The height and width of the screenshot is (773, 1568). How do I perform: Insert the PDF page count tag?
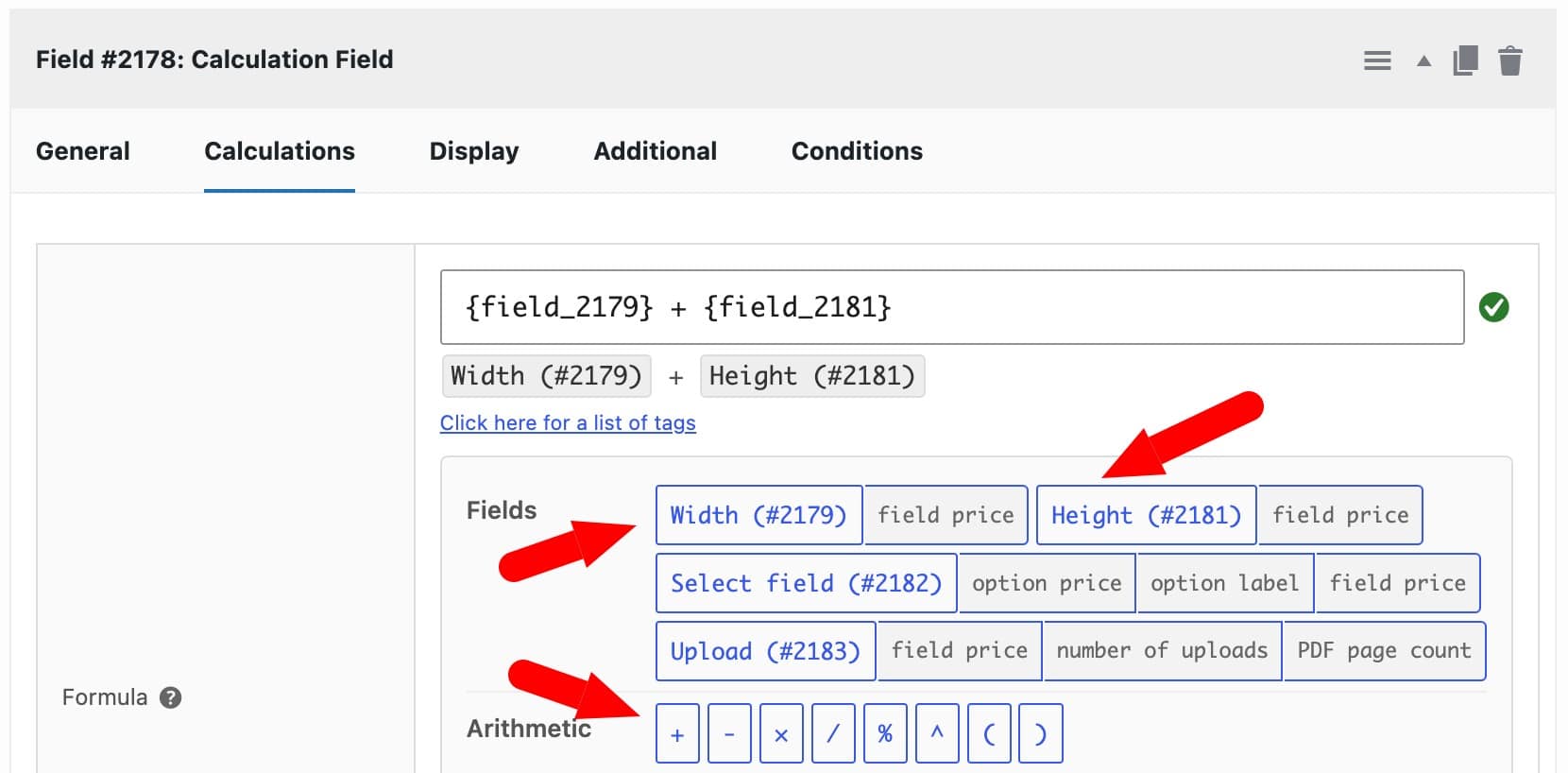[1384, 651]
